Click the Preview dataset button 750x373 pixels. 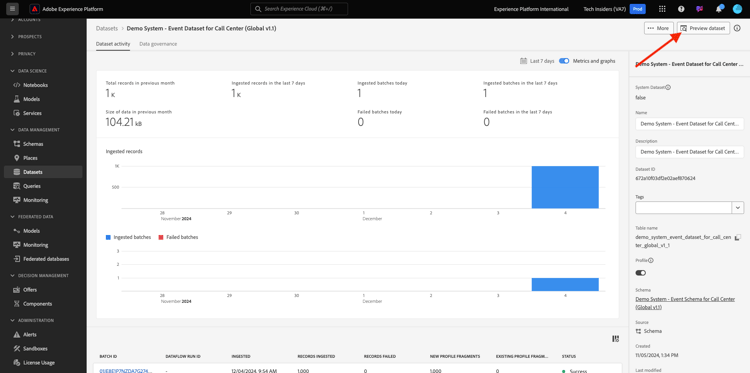point(704,28)
